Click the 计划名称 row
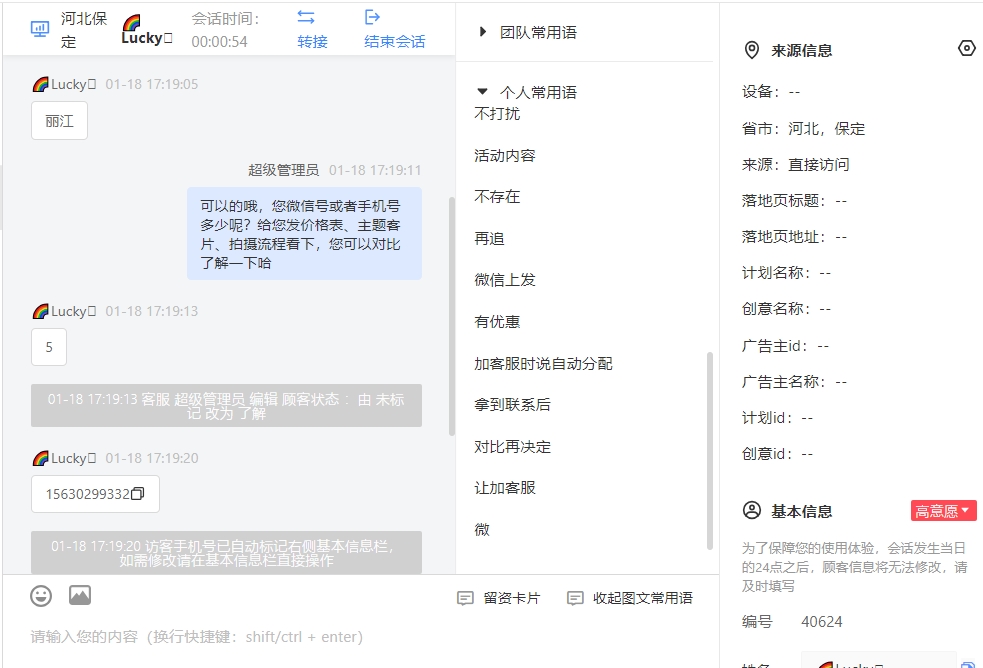 (x=786, y=273)
